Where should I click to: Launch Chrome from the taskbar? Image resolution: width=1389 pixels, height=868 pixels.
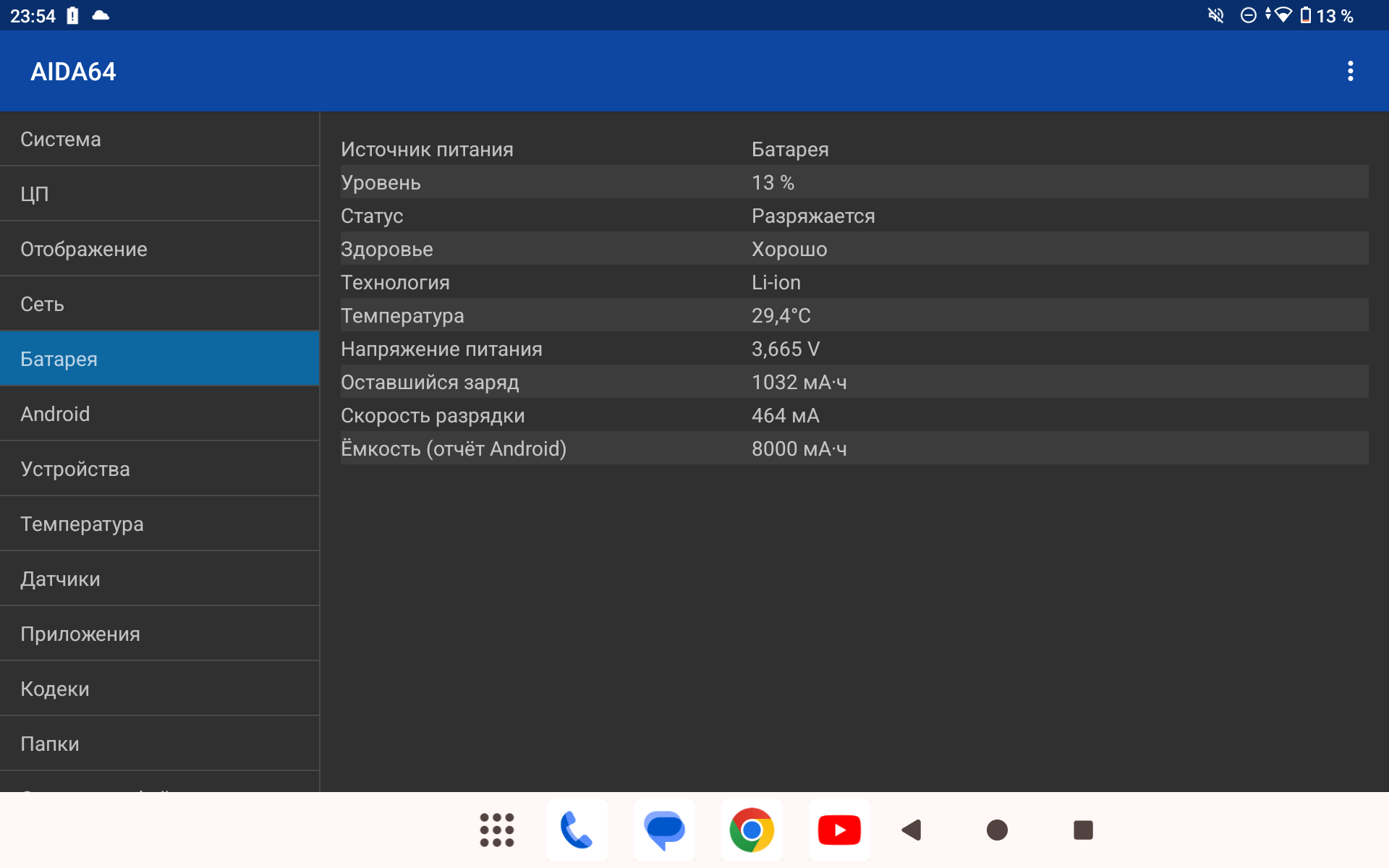coord(752,830)
